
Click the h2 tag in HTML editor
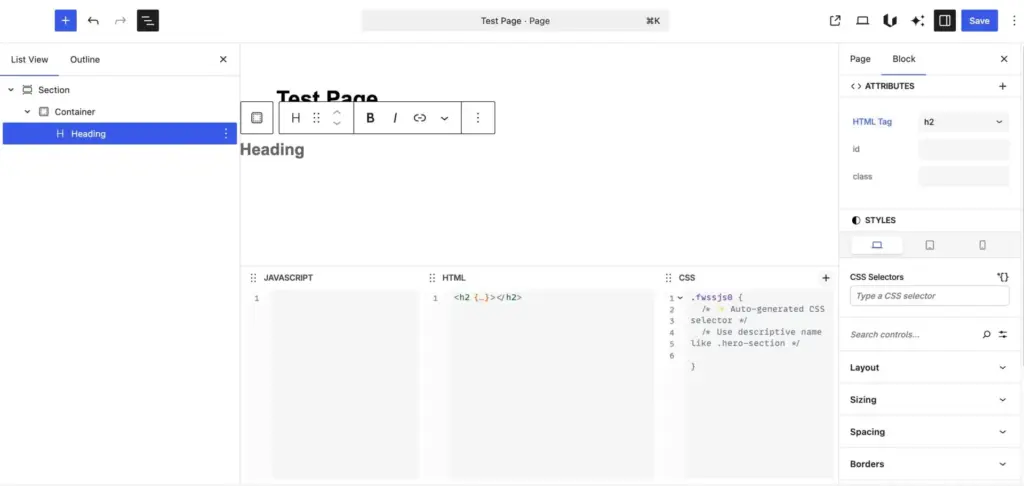[462, 297]
